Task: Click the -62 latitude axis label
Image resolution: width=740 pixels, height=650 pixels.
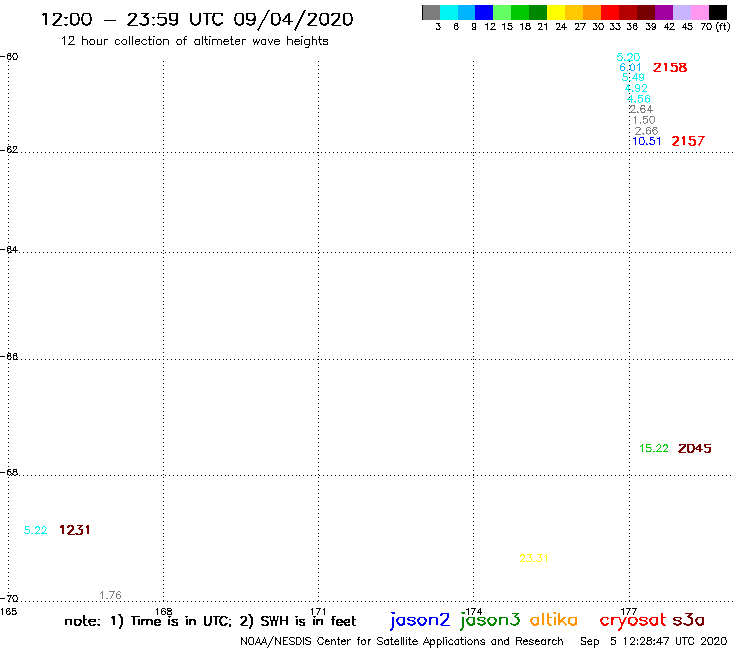Action: pyautogui.click(x=9, y=150)
